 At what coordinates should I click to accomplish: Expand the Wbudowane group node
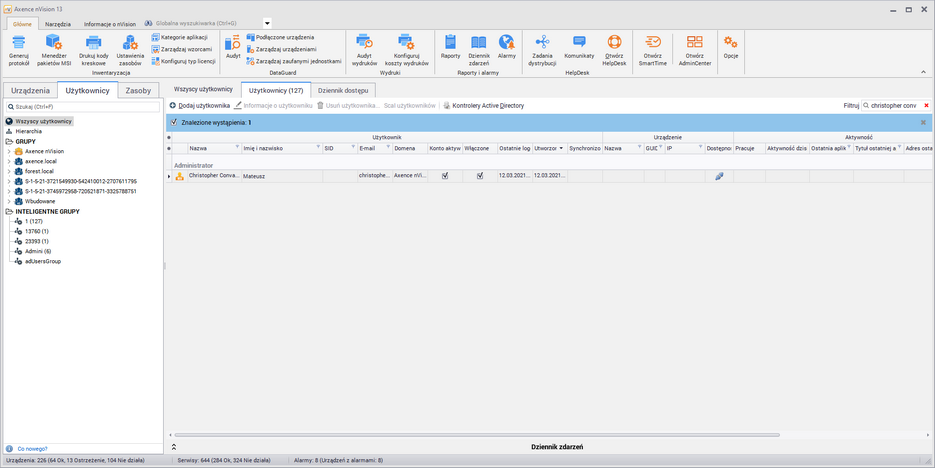(9, 201)
